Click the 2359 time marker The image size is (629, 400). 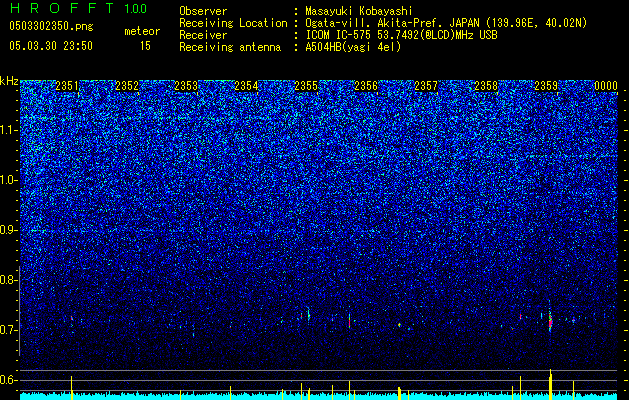[546, 86]
